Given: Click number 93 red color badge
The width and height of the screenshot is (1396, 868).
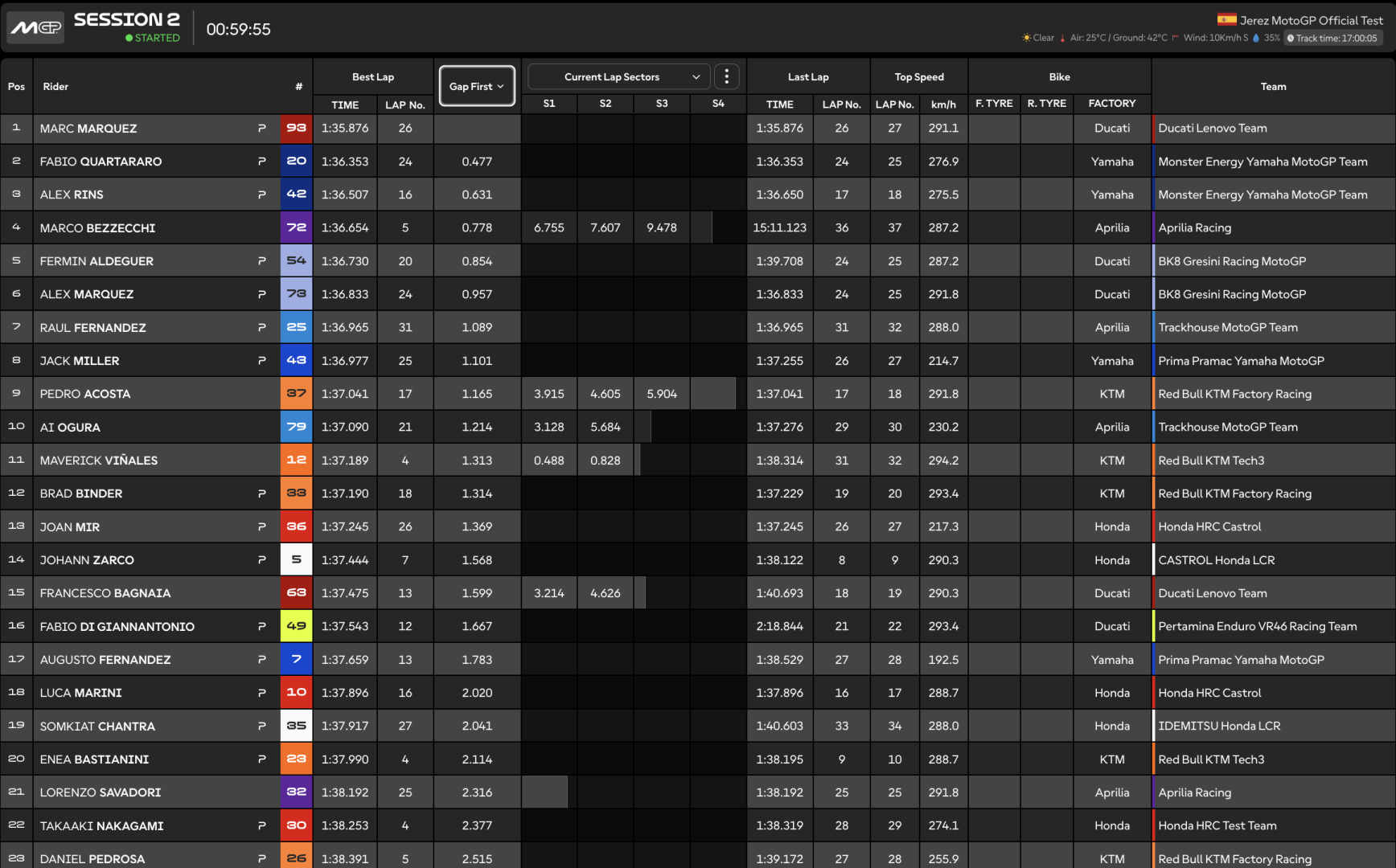Looking at the screenshot, I should click(x=296, y=129).
